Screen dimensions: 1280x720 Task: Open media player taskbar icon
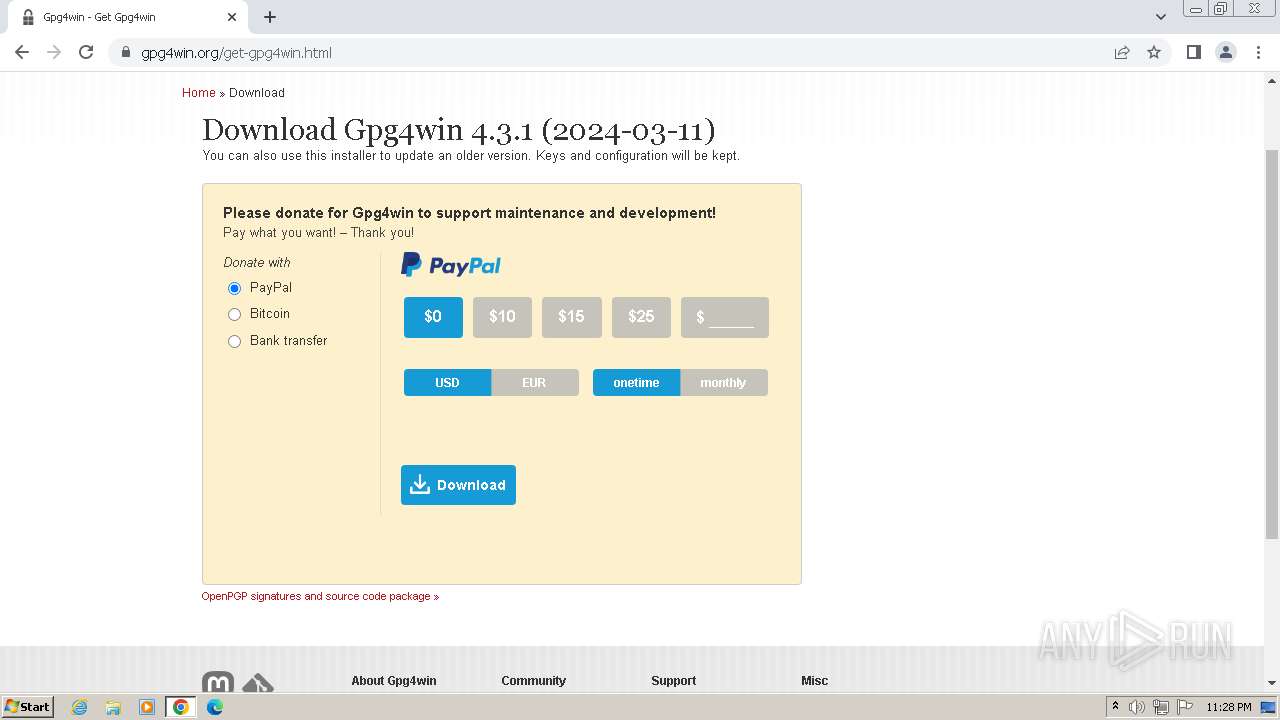(147, 707)
